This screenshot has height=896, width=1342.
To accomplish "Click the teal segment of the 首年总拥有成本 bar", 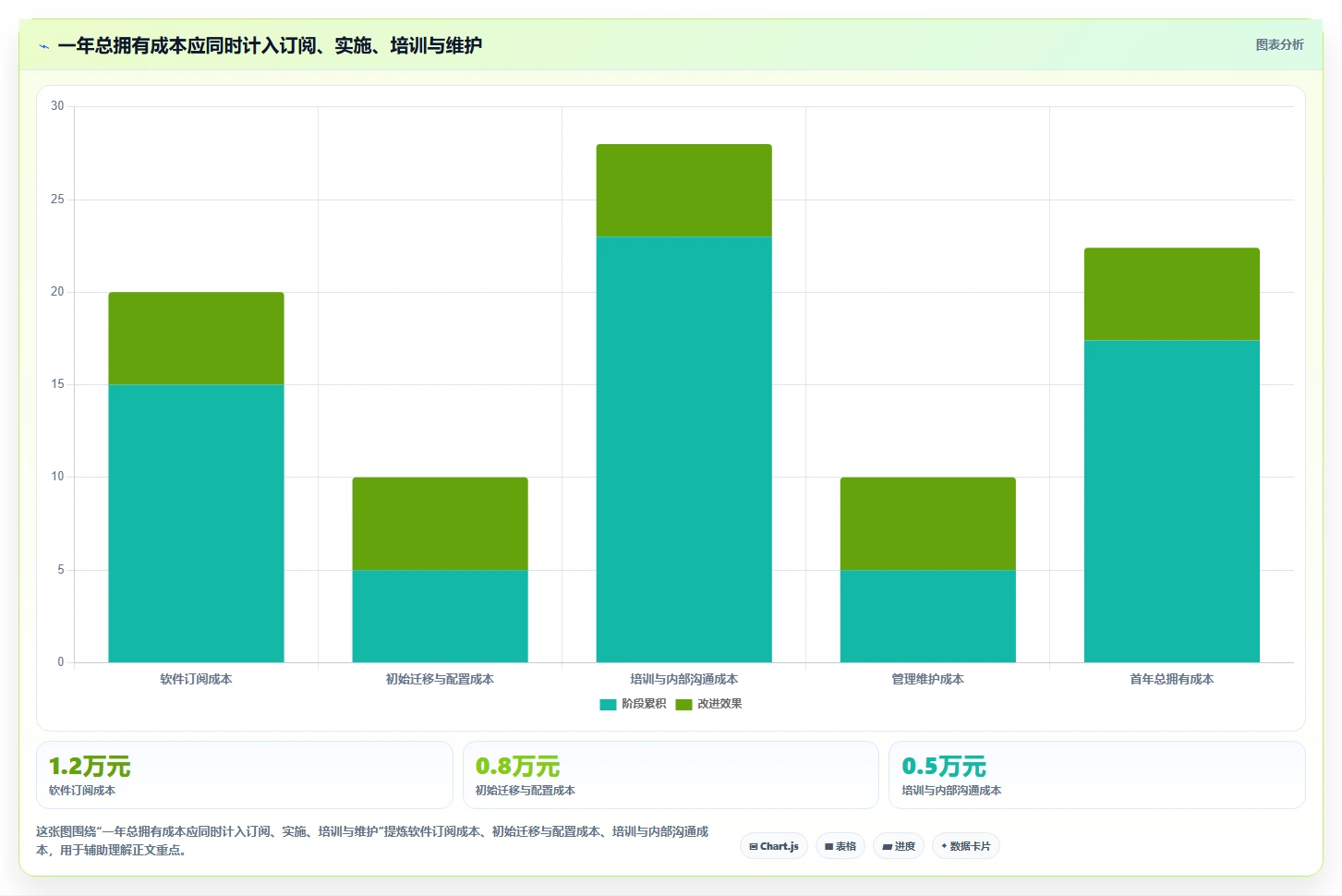I will point(1171,501).
